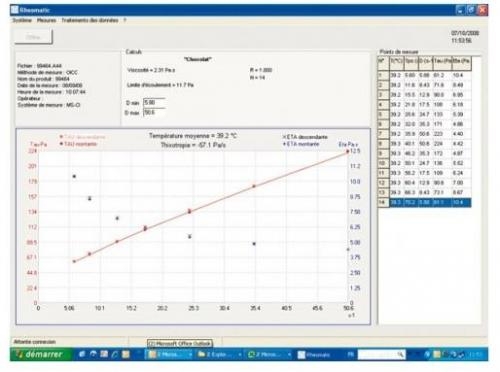
Task: Select row 13 header in Points de mesure
Action: point(383,192)
